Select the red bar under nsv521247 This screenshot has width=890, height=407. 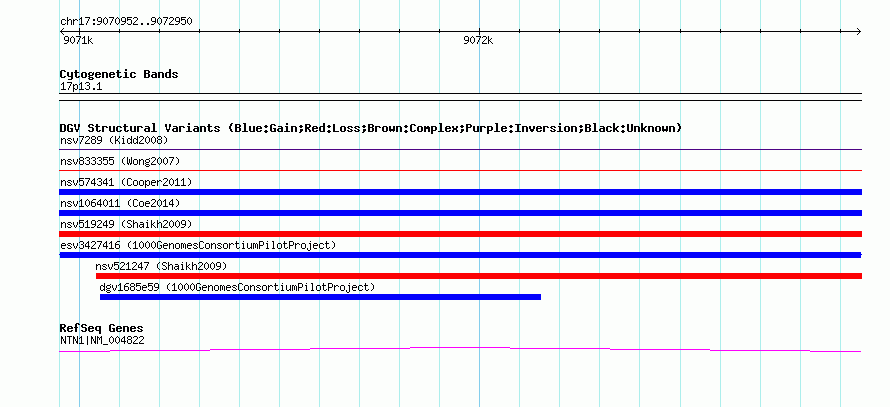coord(478,276)
